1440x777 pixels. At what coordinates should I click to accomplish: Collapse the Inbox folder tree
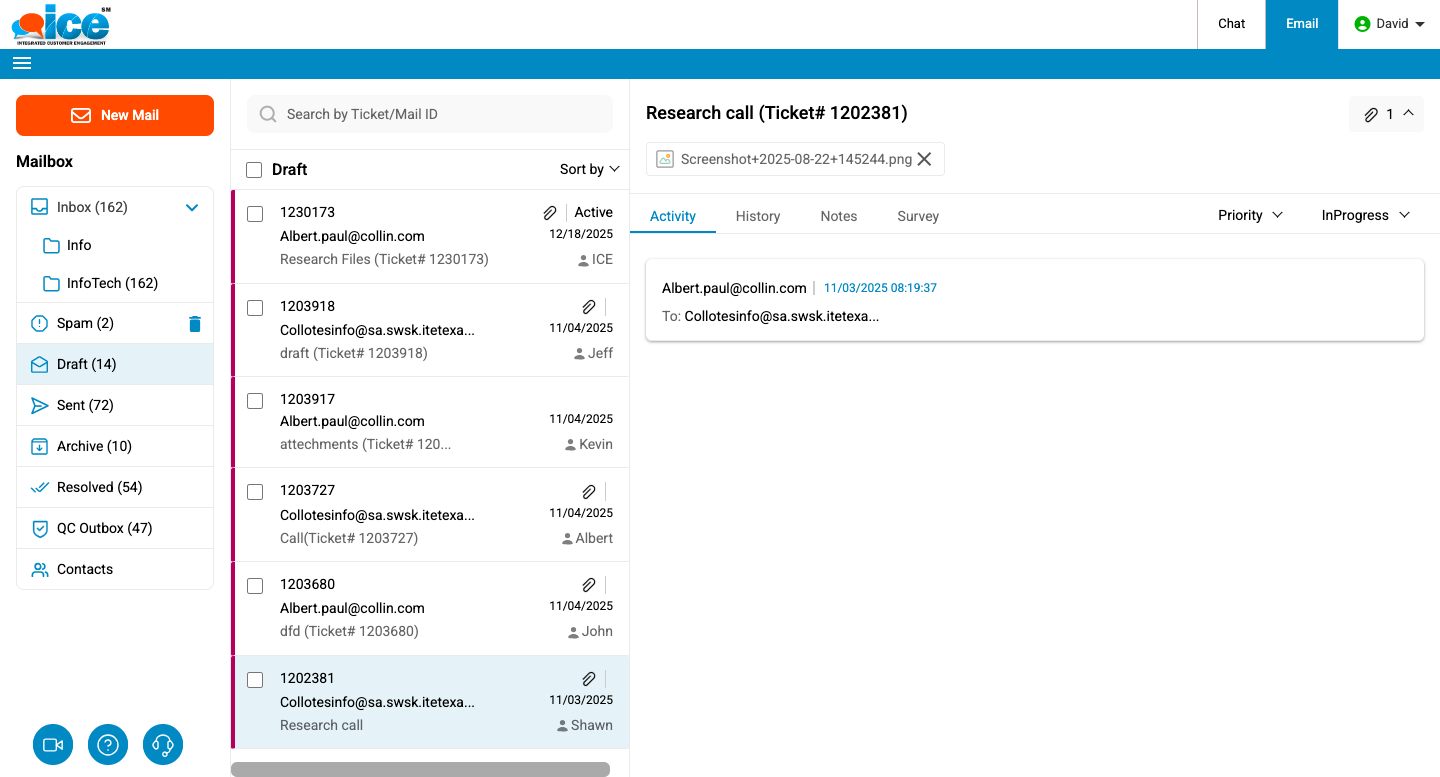tap(192, 207)
